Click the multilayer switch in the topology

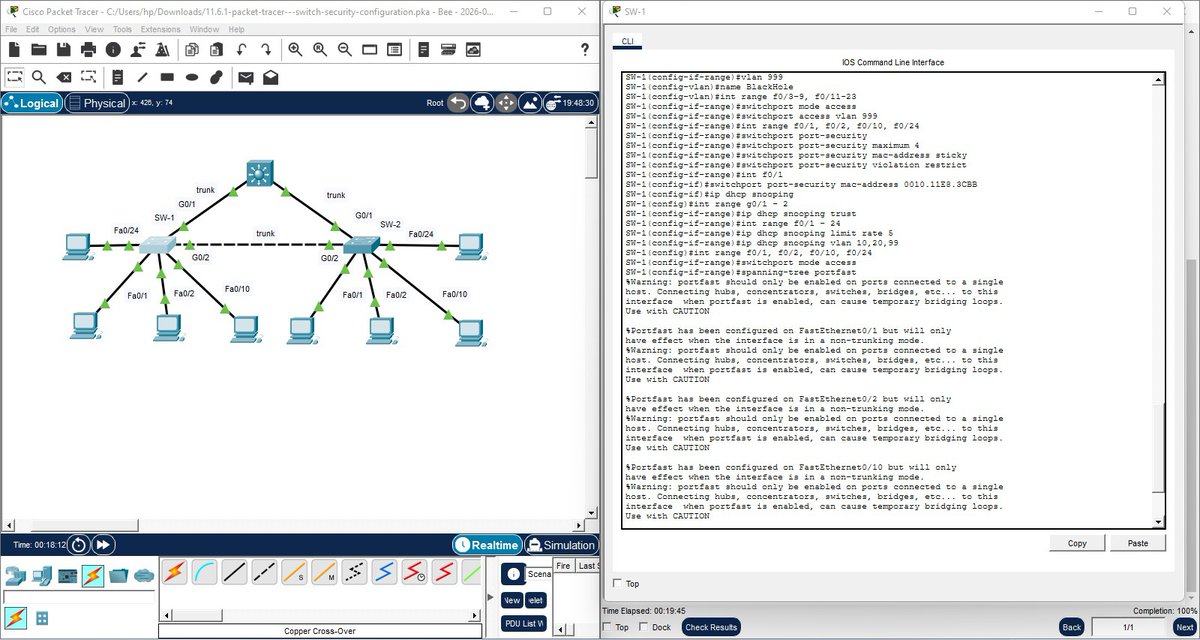point(258,172)
